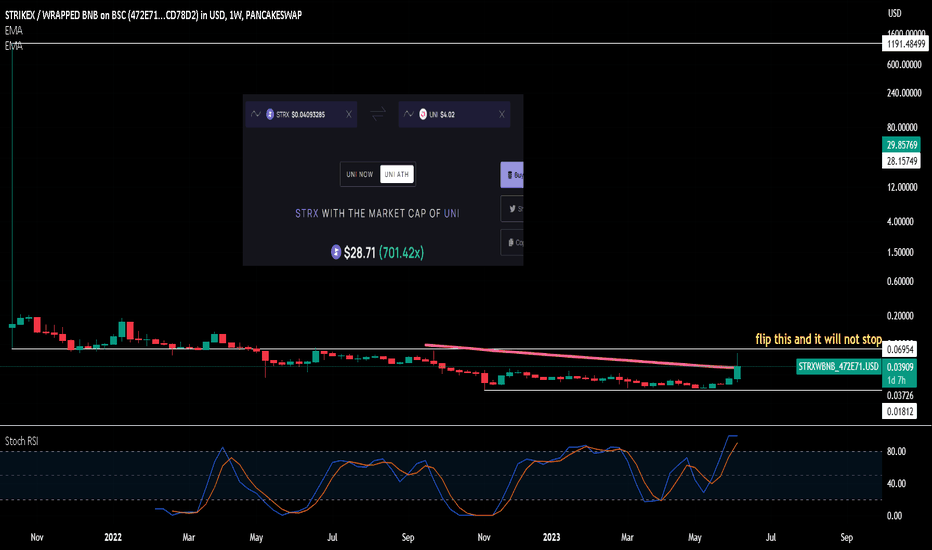Click the 600.00000 price axis value

point(904,64)
